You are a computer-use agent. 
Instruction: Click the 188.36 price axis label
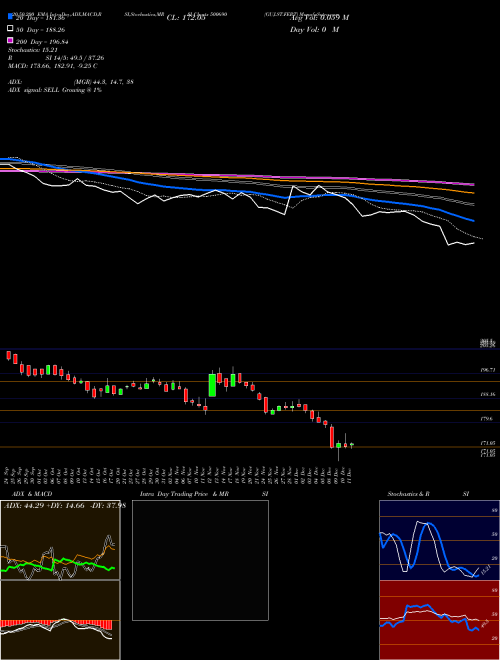click(x=488, y=395)
